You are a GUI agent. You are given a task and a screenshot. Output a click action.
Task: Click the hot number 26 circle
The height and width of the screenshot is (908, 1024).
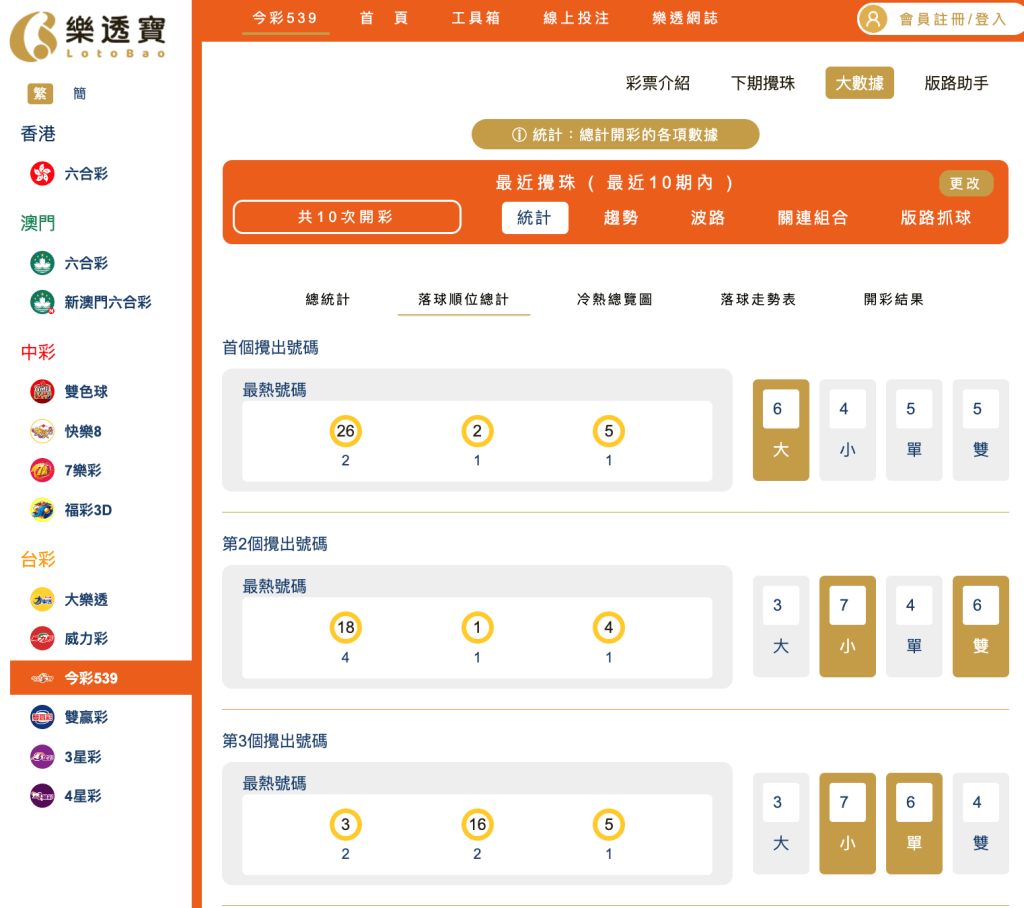coord(345,430)
